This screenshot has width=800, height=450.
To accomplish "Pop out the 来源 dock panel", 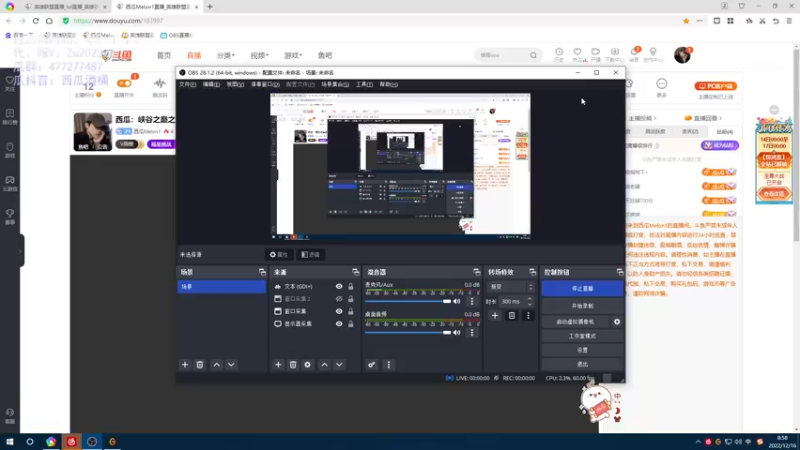I will pos(356,272).
